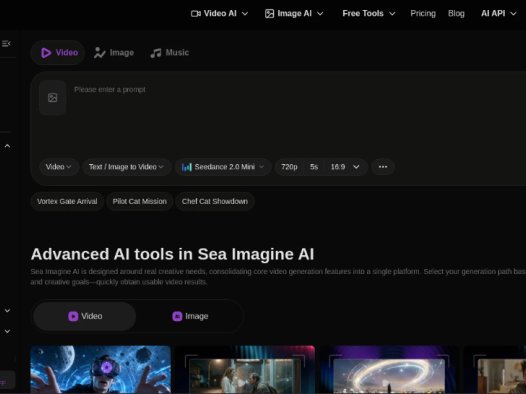Open the Video AI navigation menu

pos(220,13)
